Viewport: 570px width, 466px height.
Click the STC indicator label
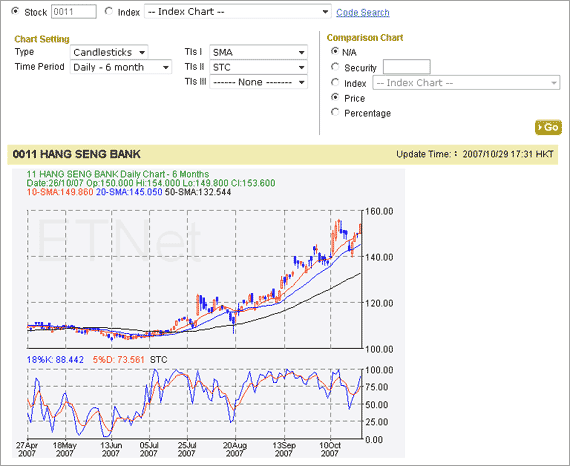click(x=158, y=360)
